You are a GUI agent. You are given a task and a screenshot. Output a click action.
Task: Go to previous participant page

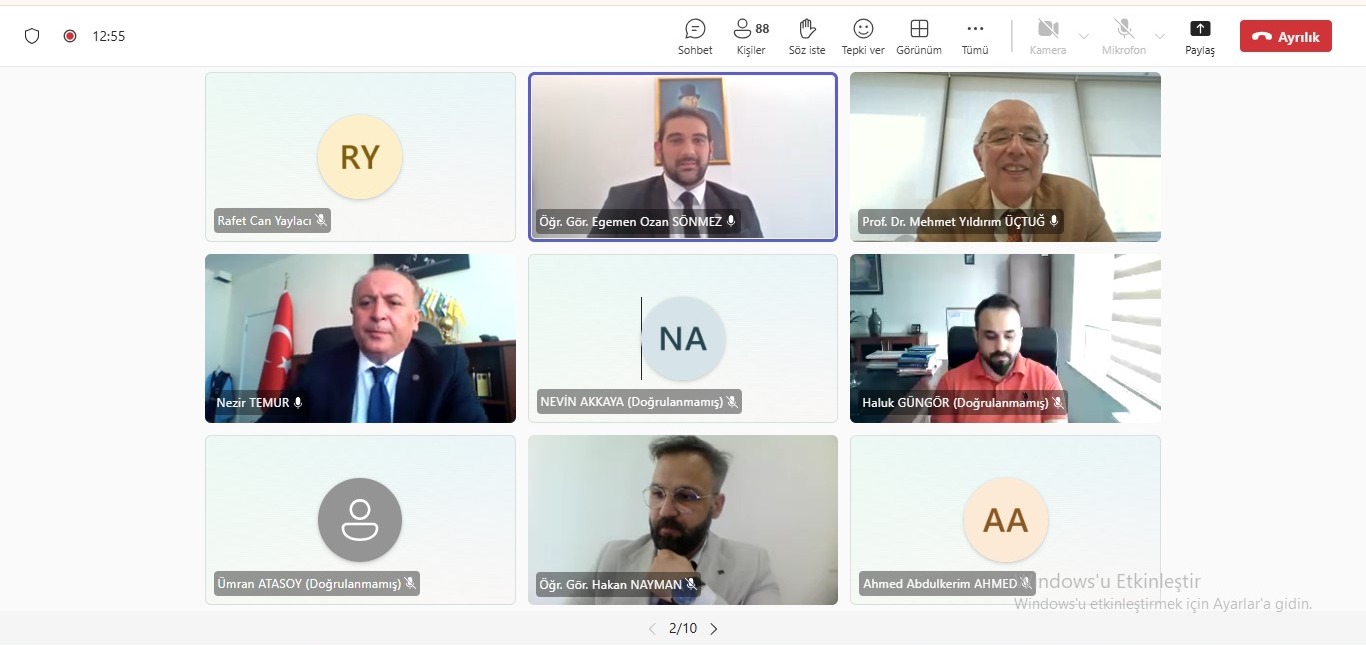(652, 629)
